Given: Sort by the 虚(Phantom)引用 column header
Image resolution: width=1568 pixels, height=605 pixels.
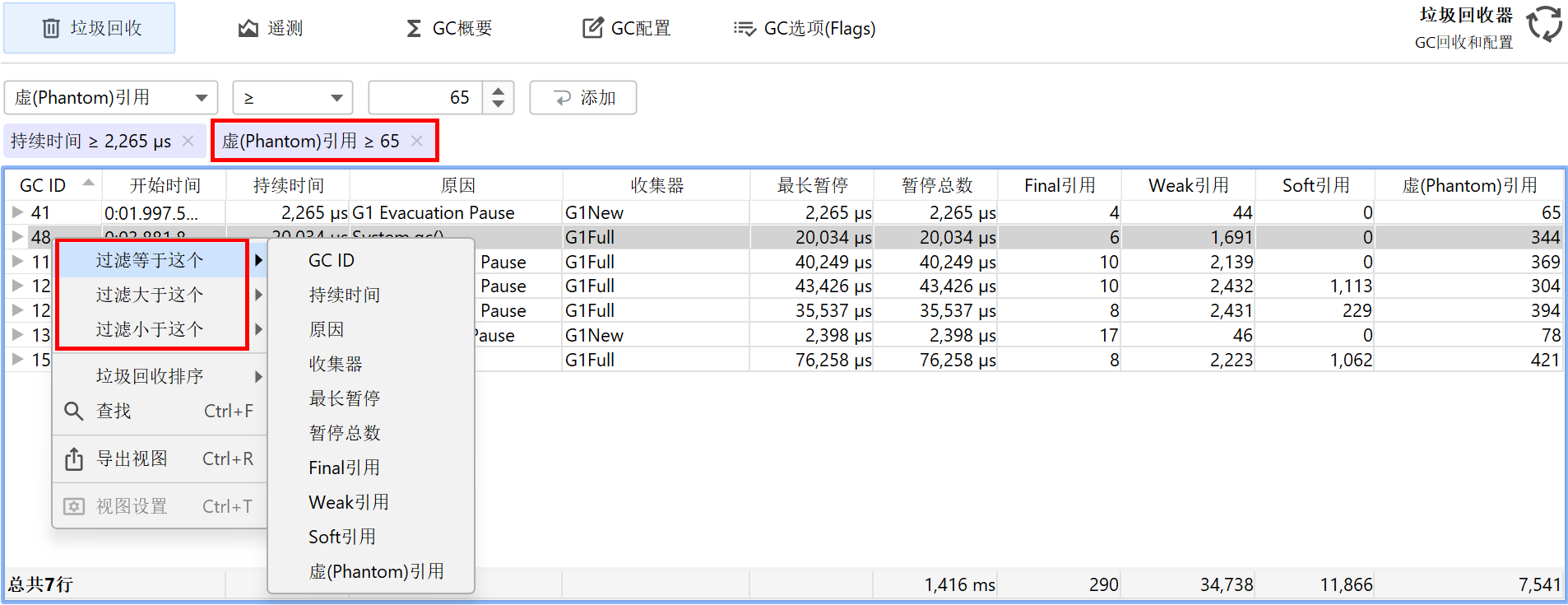Looking at the screenshot, I should 1469,185.
